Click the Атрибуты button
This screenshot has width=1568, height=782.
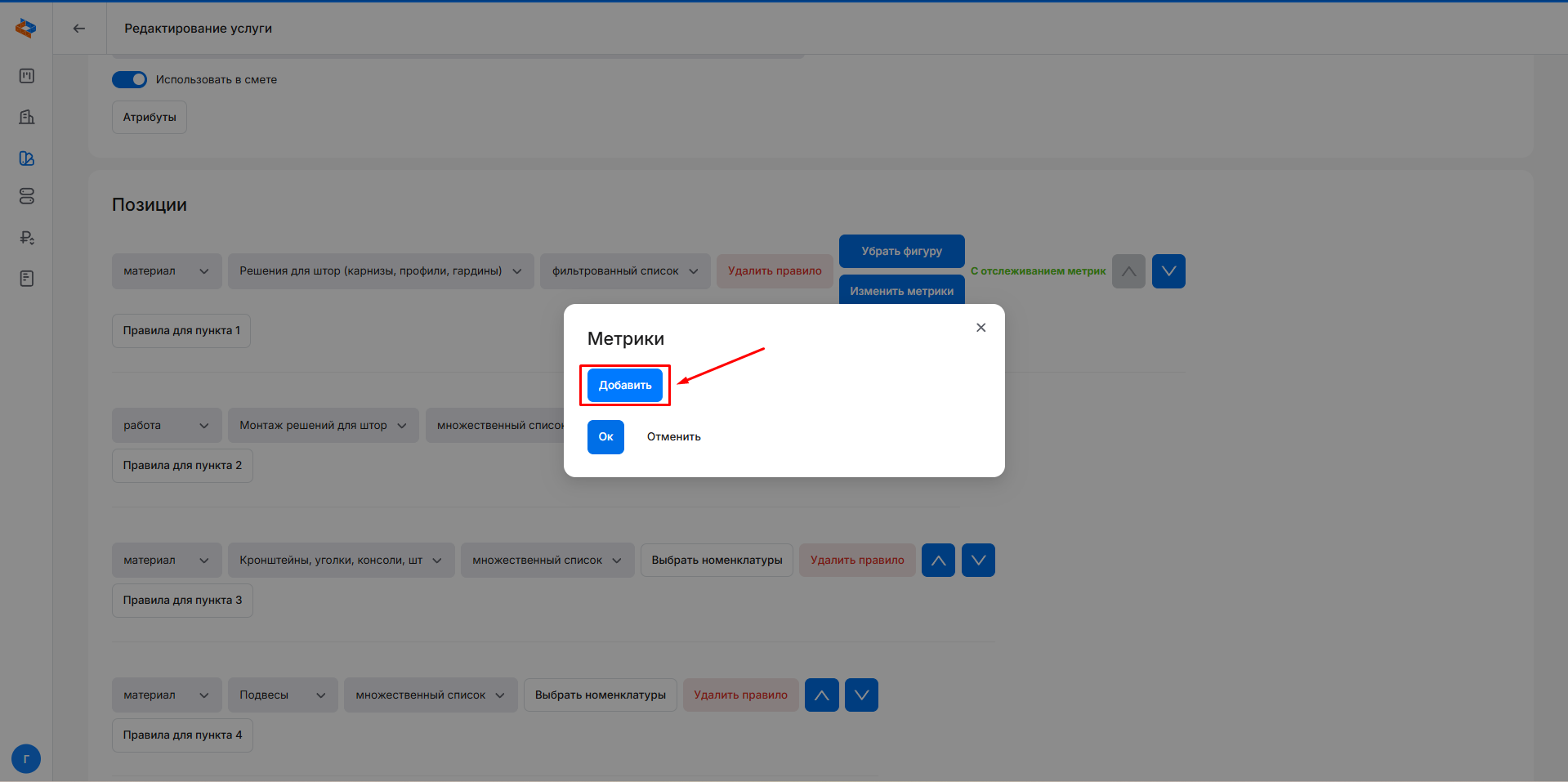(x=150, y=118)
